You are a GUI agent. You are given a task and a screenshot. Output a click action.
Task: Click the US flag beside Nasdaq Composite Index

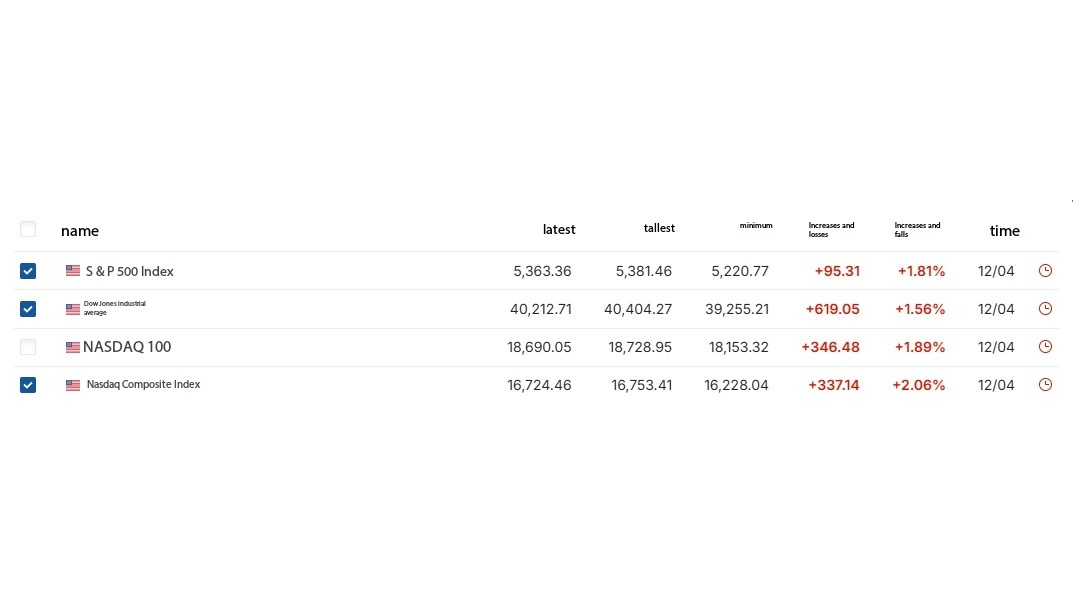tap(73, 385)
